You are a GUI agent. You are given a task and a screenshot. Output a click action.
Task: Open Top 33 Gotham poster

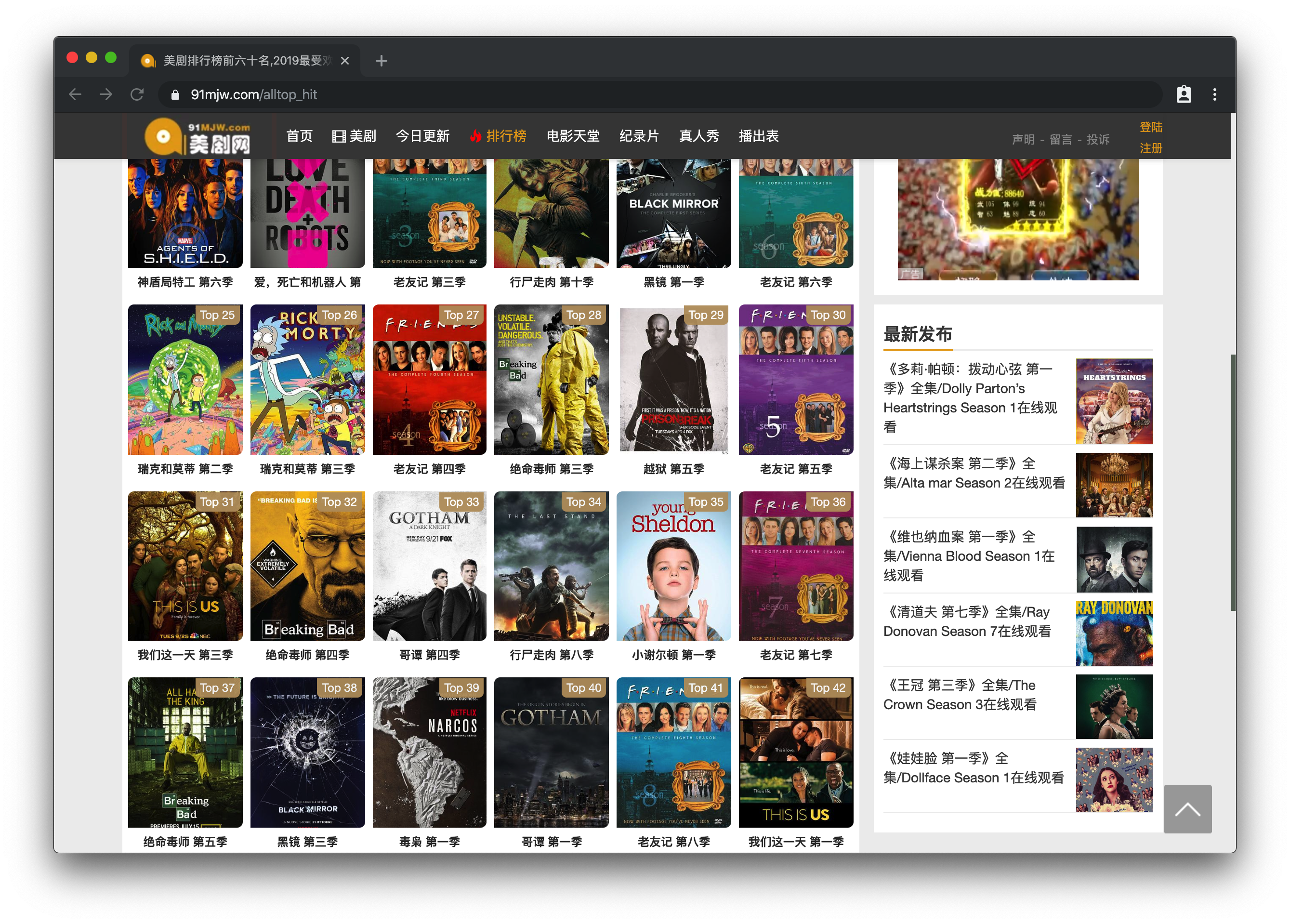(429, 566)
